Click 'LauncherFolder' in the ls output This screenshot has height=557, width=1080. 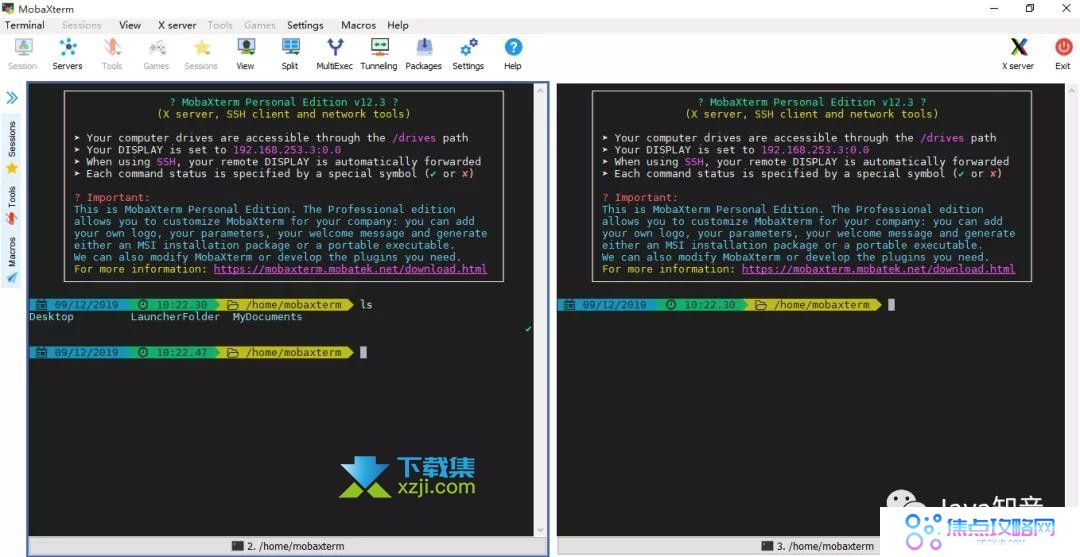coord(175,317)
